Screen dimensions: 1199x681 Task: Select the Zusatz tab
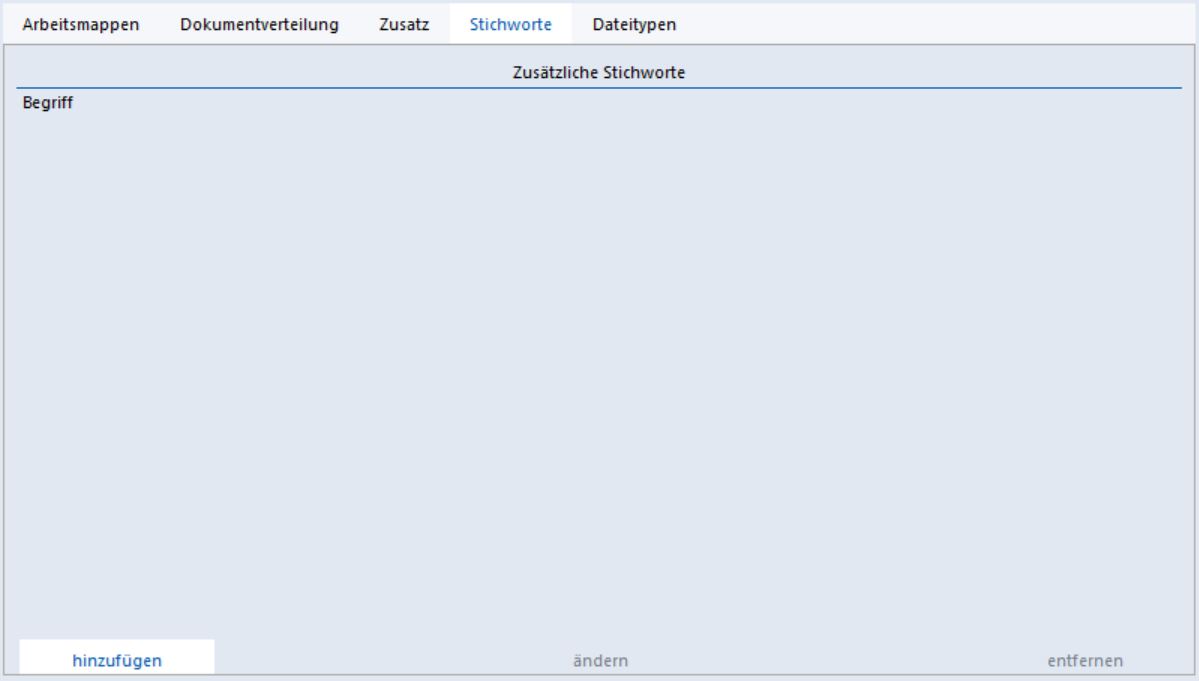[x=404, y=24]
